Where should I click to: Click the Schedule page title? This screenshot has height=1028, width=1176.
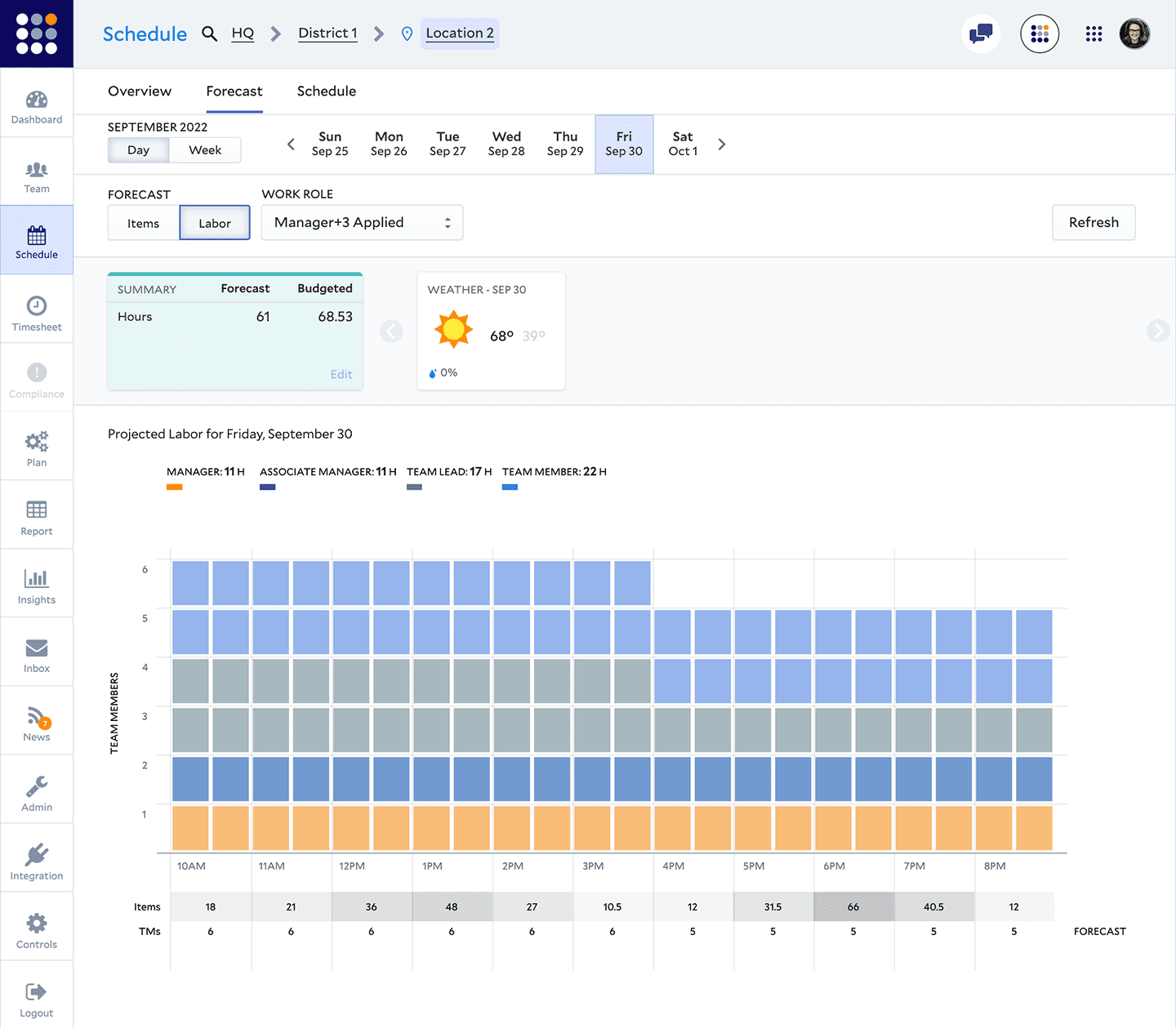point(145,33)
